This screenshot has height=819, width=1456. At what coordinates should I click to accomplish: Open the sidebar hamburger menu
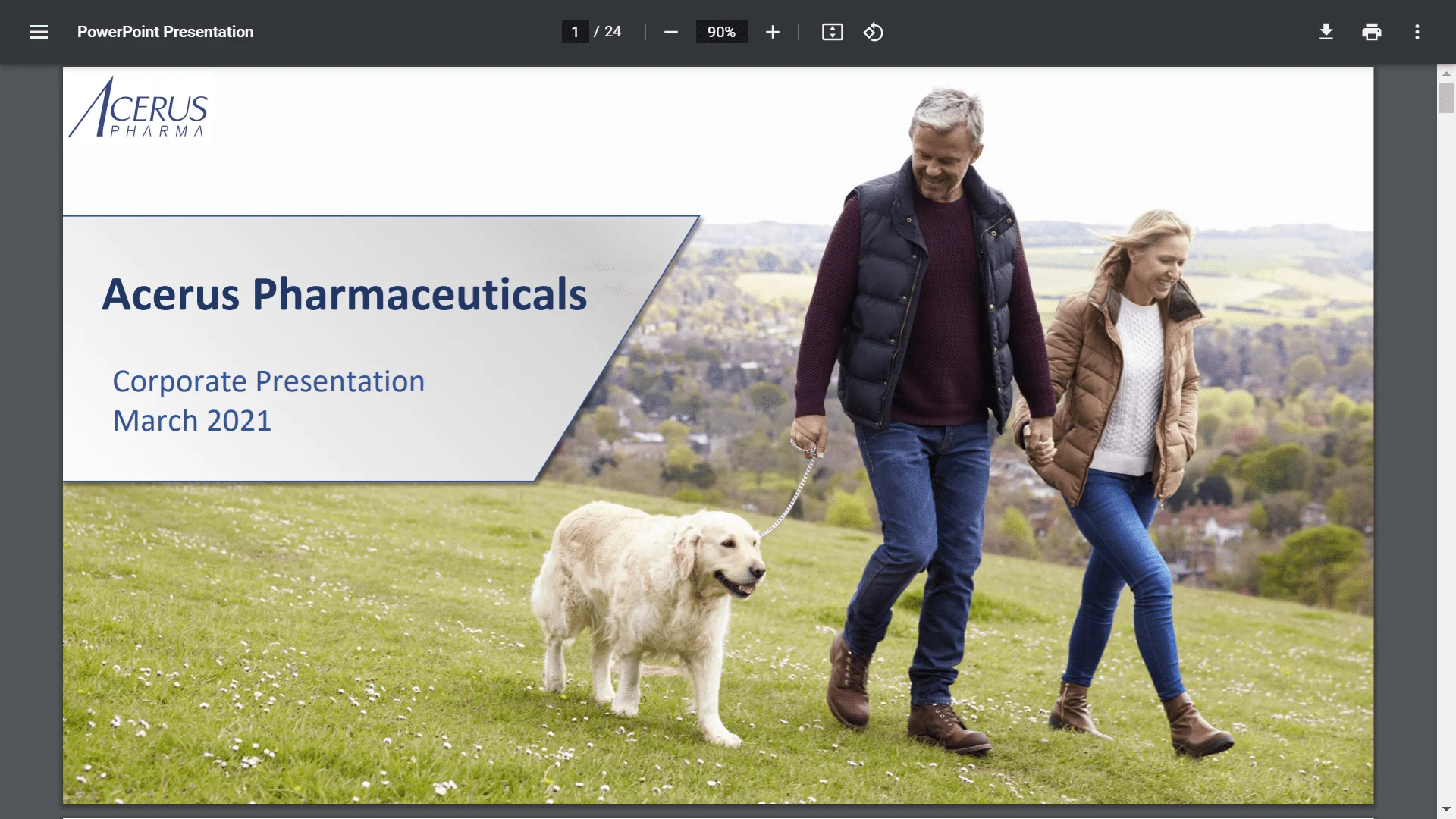pos(39,32)
